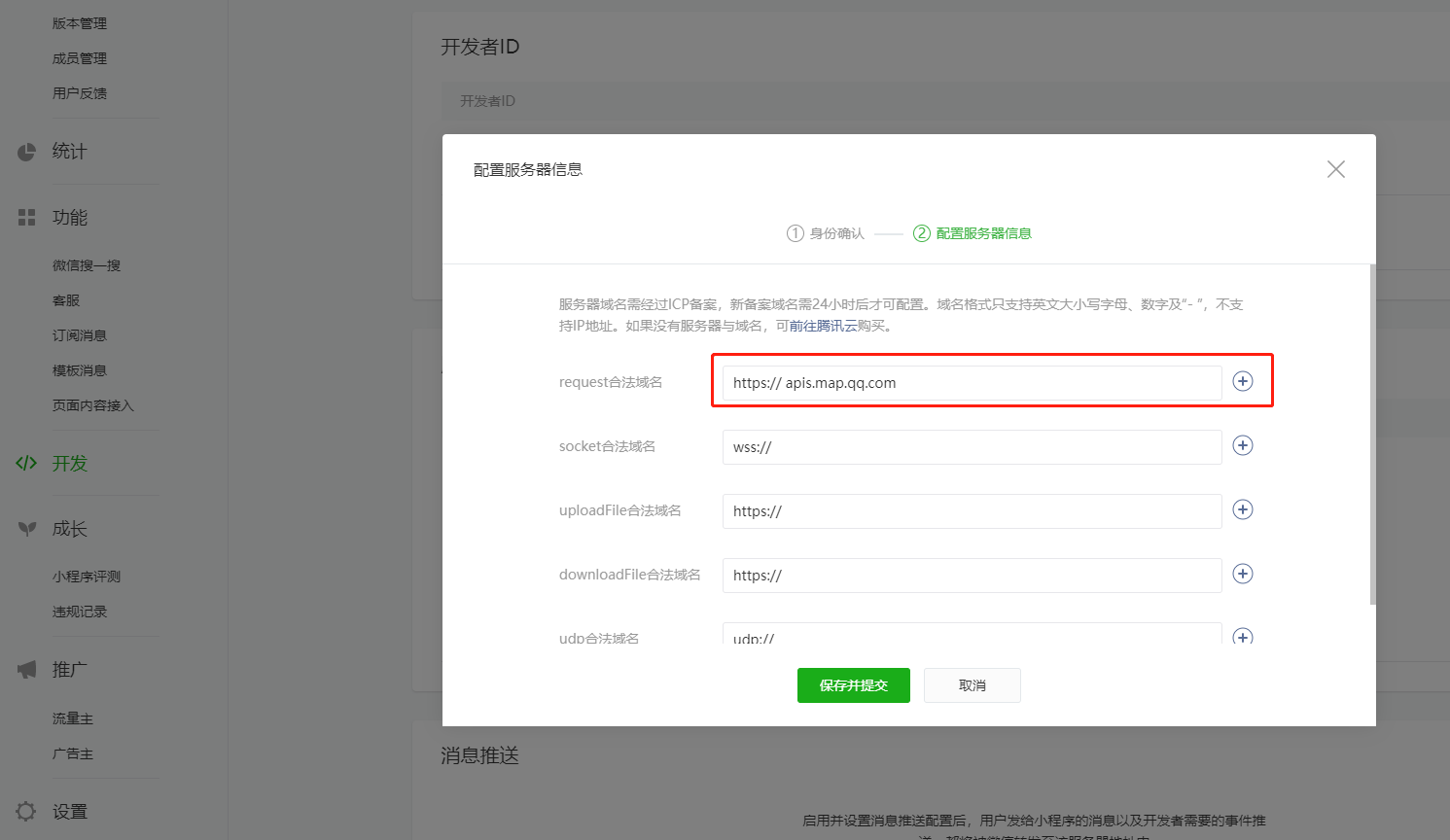
Task: Click plus icon next to downloadFile合法域名
Action: pyautogui.click(x=1243, y=574)
